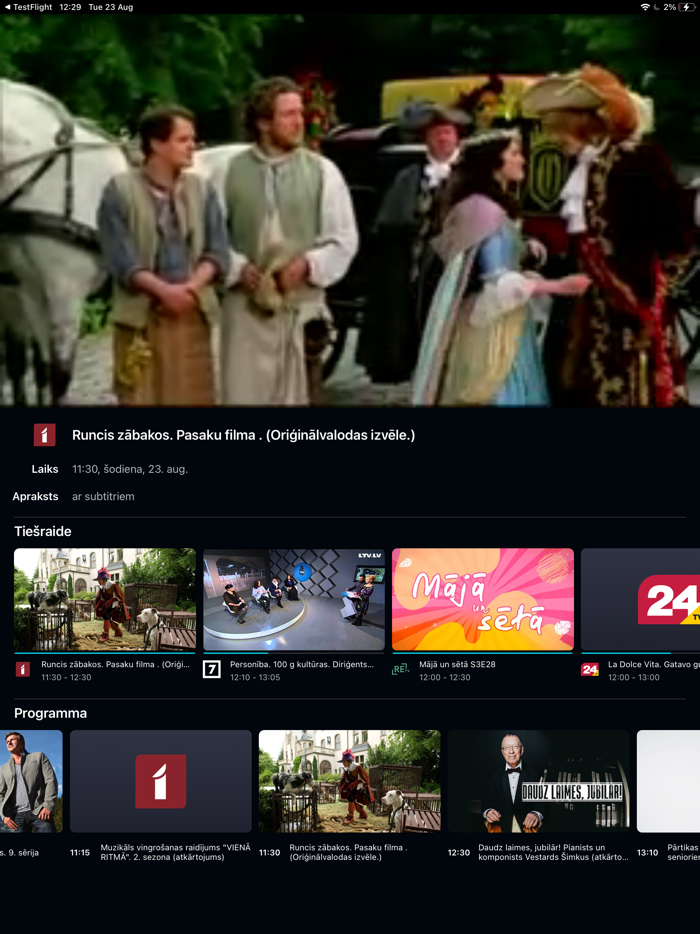The width and height of the screenshot is (700, 934).
Task: Tap LTV7 channel logo under Personība card
Action: [x=211, y=670]
